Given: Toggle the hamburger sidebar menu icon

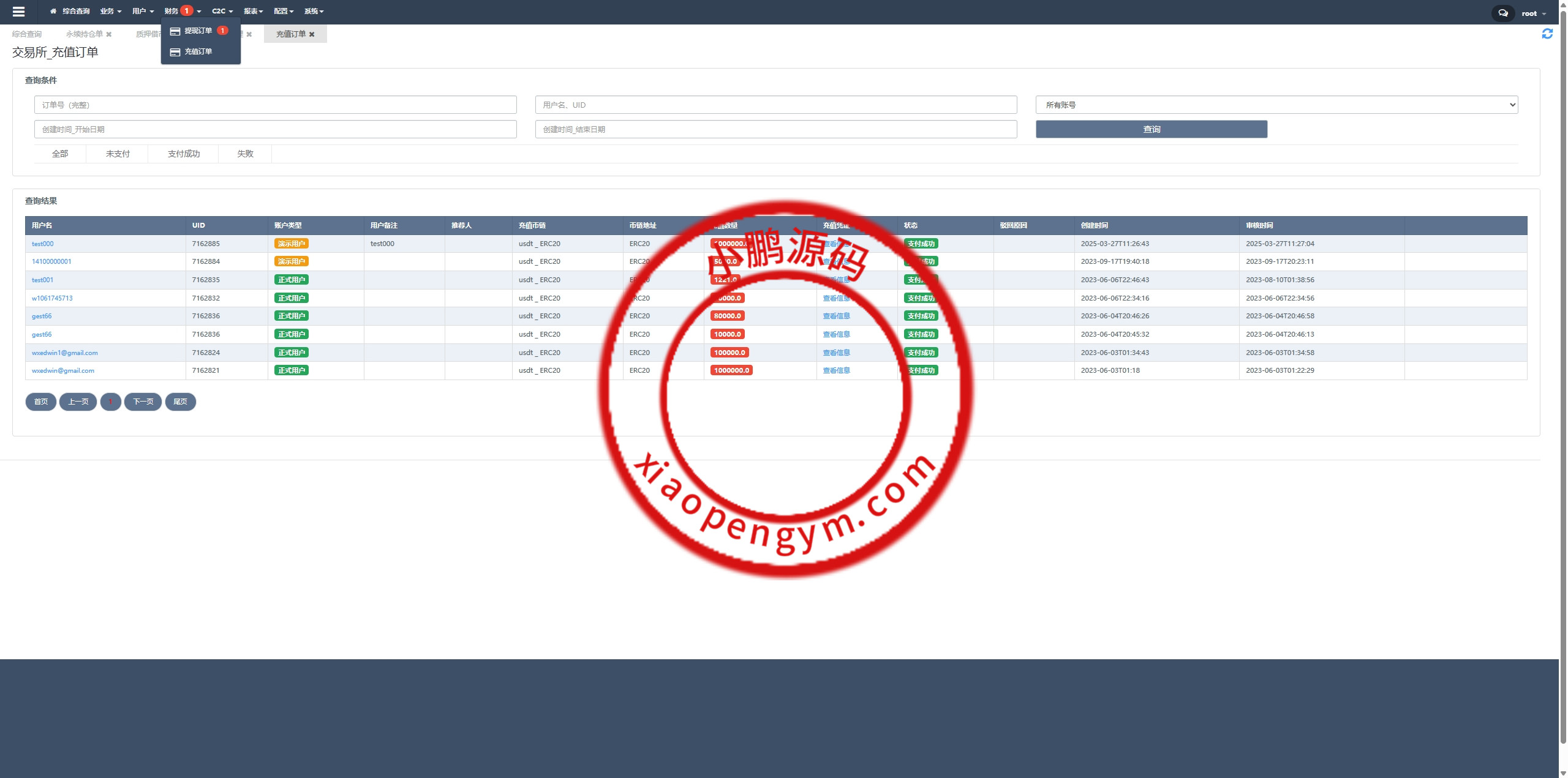Looking at the screenshot, I should tap(18, 12).
